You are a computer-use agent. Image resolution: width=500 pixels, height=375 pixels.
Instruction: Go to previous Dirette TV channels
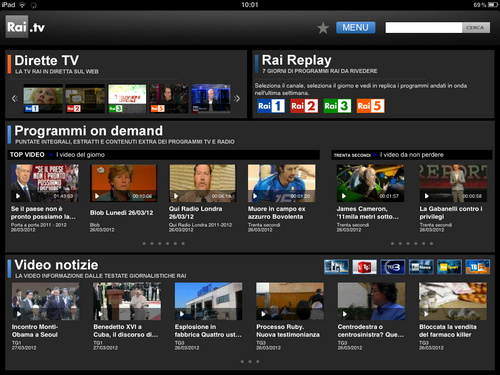click(15, 99)
